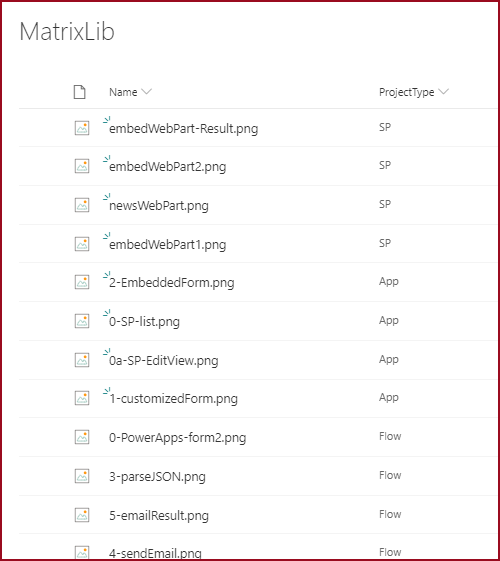500x561 pixels.
Task: Click image icon beside 3-parseJSON.png
Action: click(x=82, y=476)
